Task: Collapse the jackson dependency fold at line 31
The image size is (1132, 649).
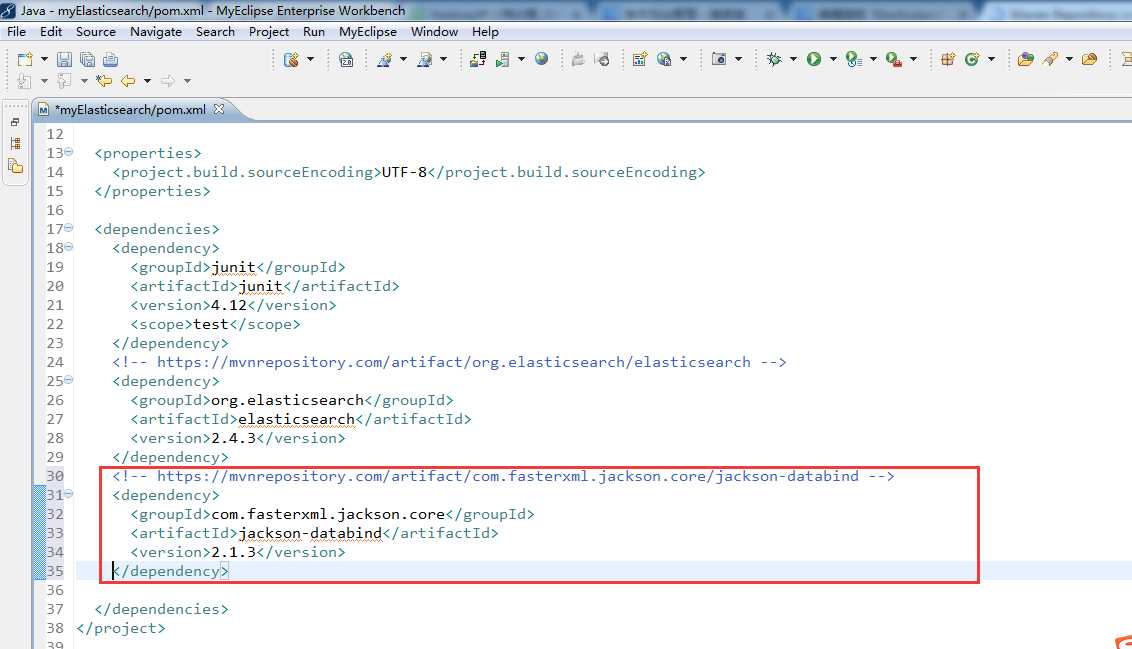Action: pos(69,494)
